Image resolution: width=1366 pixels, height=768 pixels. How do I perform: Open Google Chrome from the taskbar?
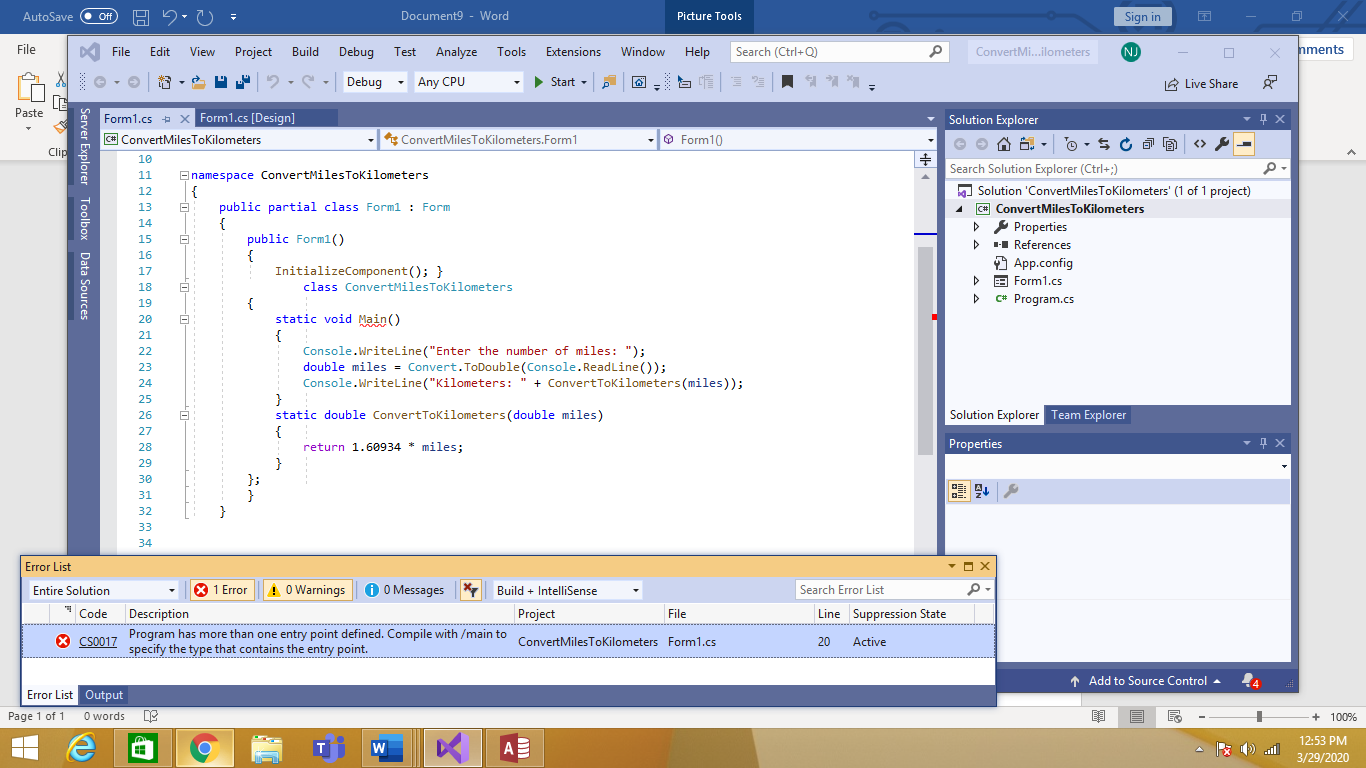click(205, 747)
